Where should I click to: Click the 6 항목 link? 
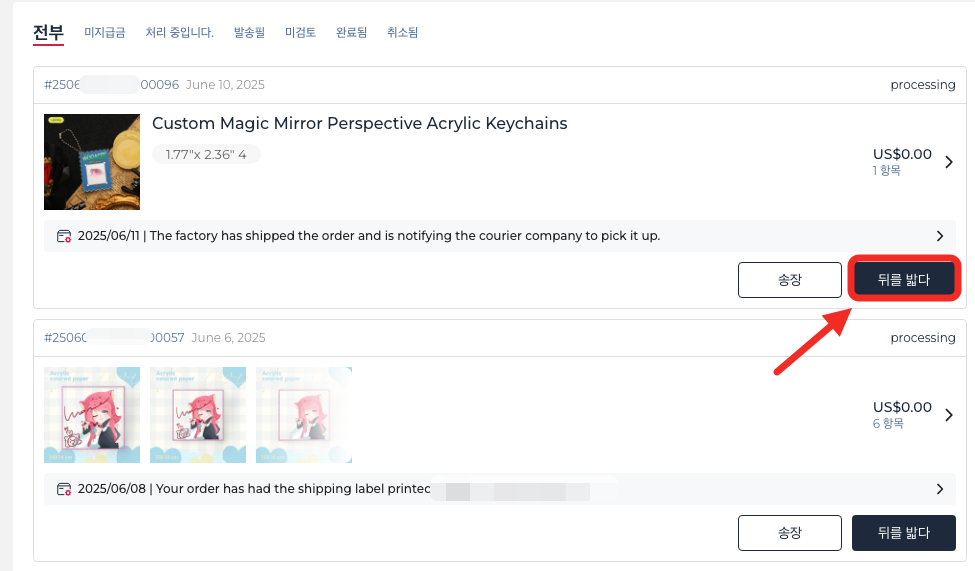pos(888,424)
